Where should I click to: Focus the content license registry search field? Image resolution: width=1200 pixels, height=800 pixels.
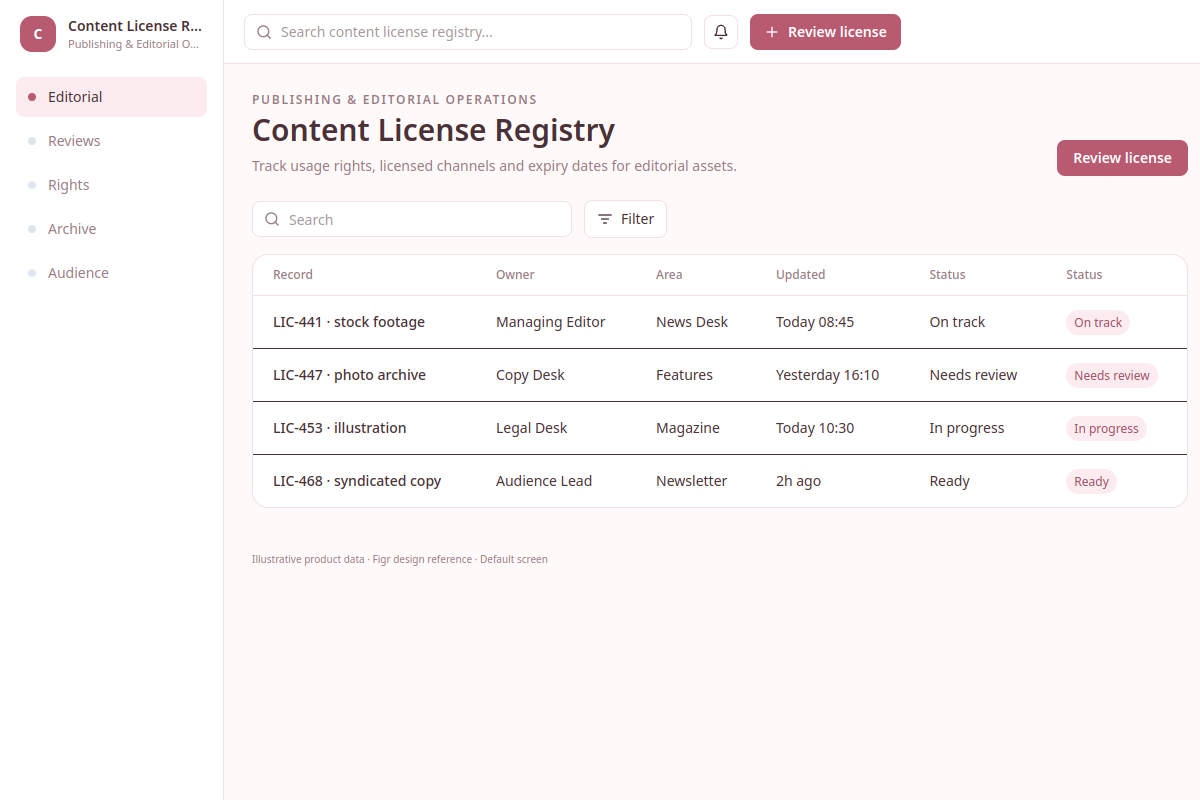pyautogui.click(x=468, y=32)
